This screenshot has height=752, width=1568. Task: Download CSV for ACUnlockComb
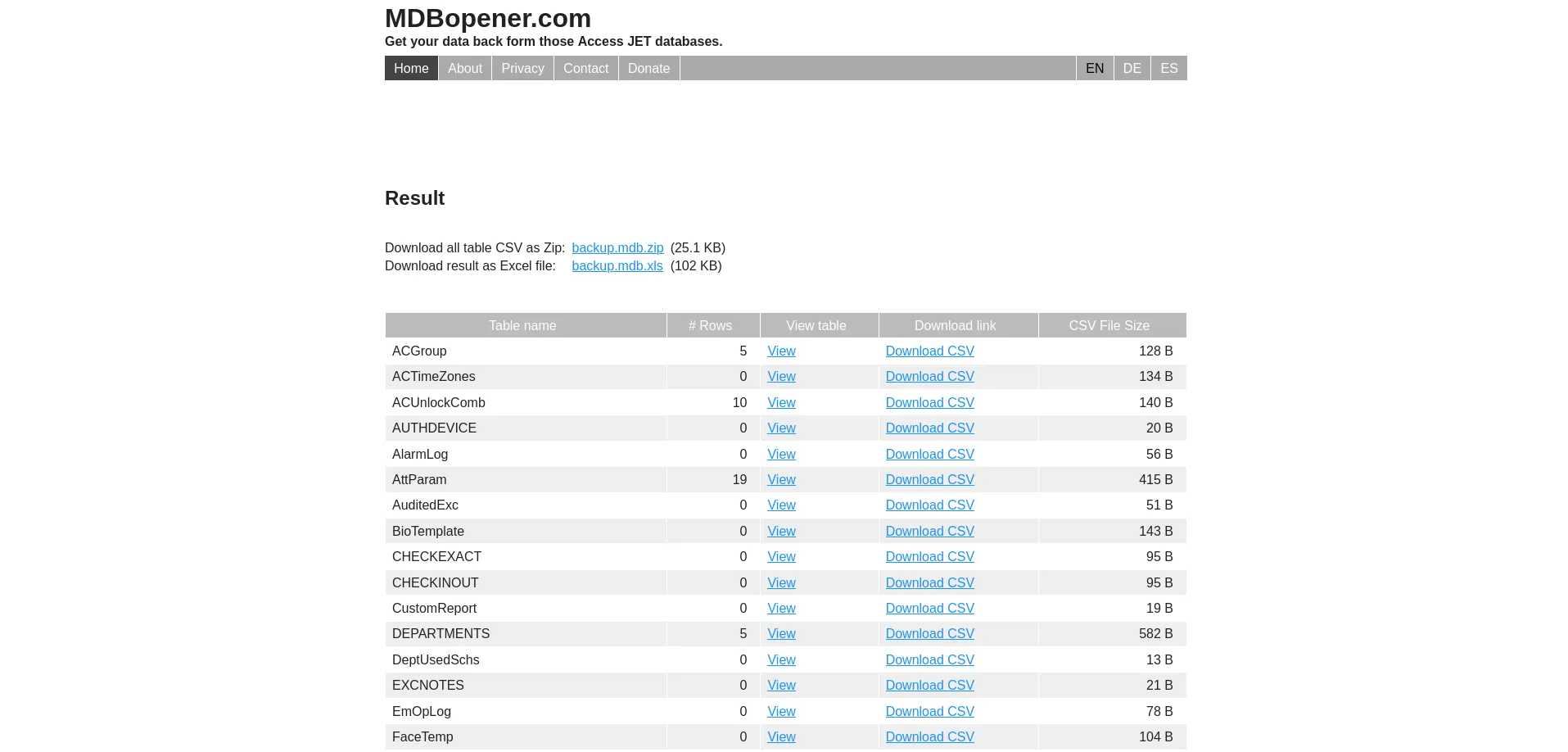(930, 402)
